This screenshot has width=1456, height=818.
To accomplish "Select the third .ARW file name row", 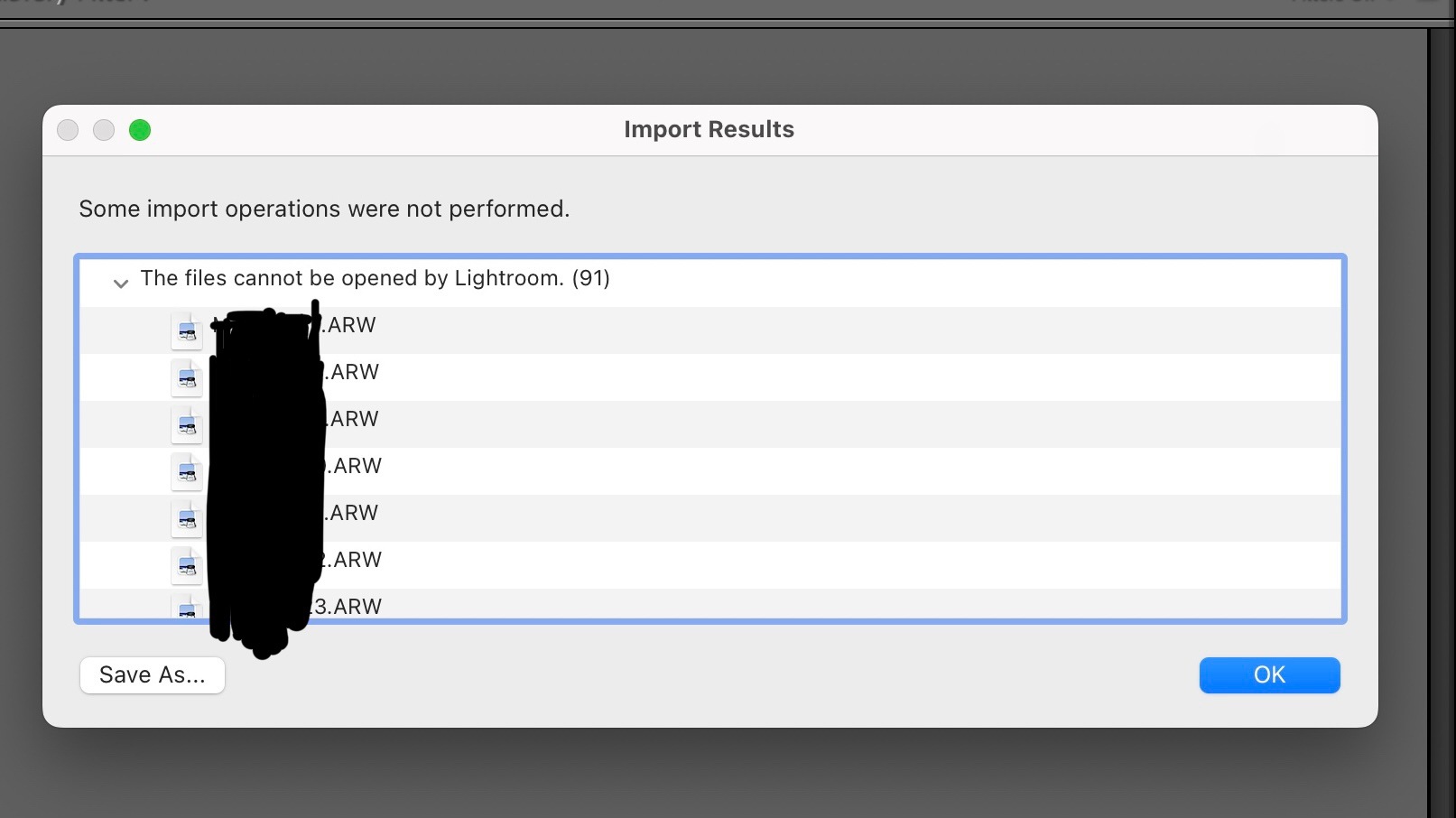I will (353, 419).
